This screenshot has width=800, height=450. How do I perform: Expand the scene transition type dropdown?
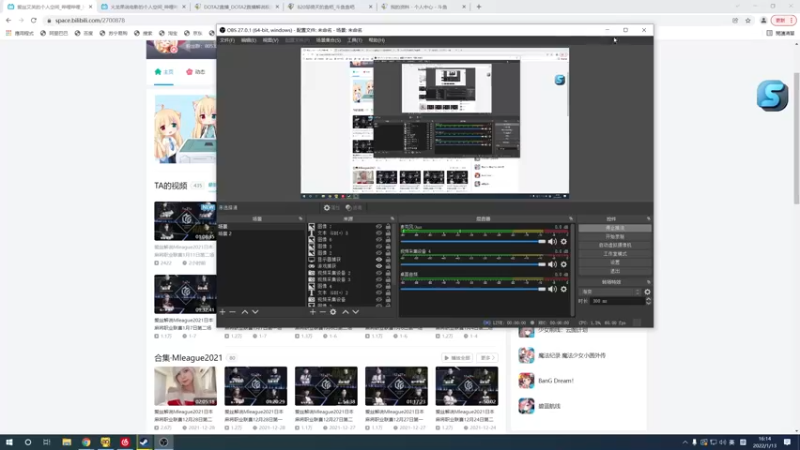point(611,292)
